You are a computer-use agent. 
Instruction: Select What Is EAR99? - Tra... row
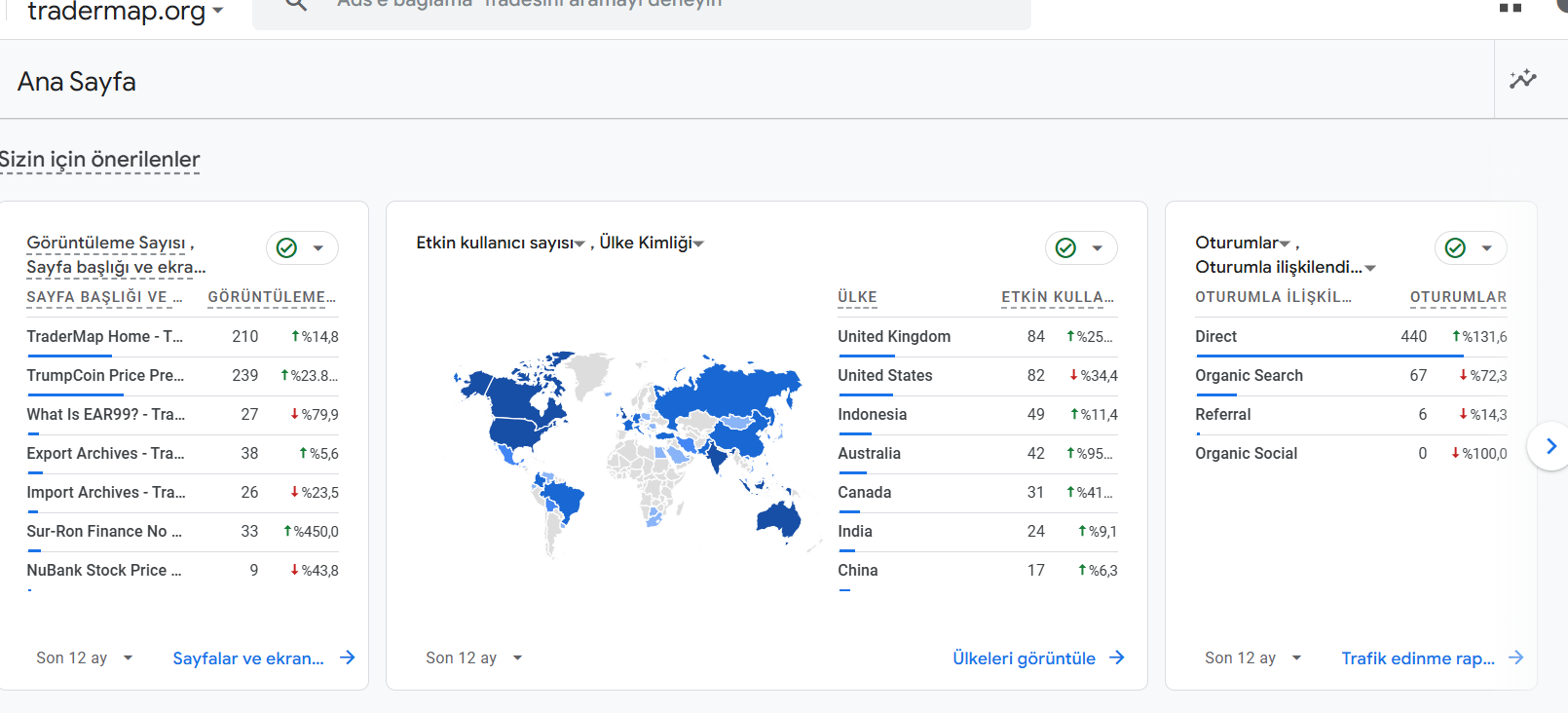click(x=182, y=415)
